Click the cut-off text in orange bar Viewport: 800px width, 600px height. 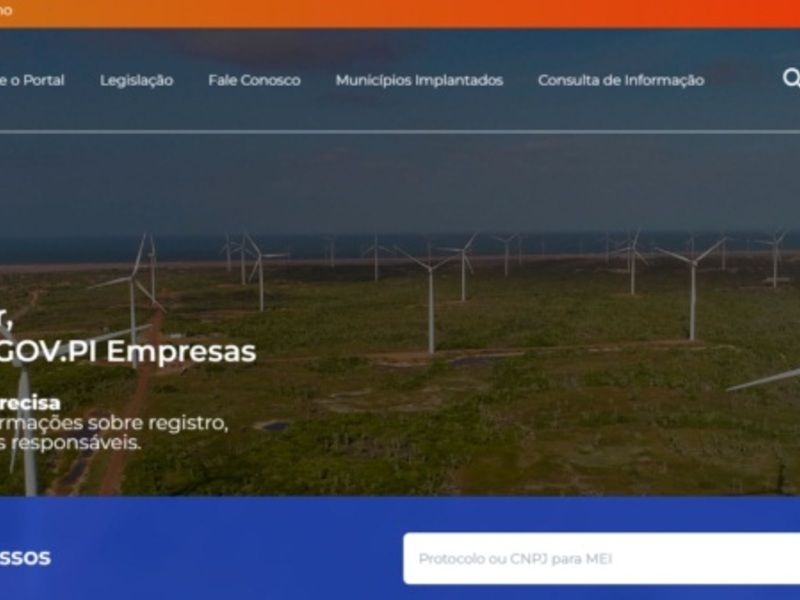[x=6, y=10]
